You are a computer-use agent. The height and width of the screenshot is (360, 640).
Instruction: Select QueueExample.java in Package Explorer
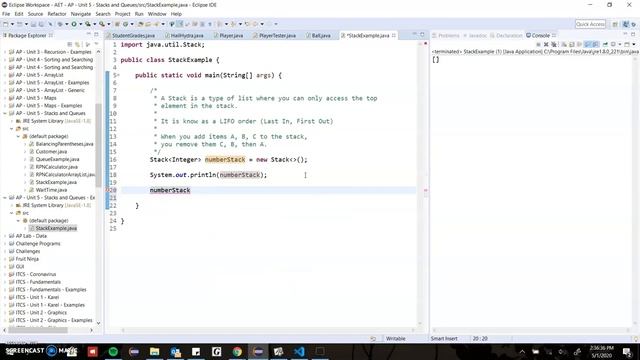click(57, 159)
